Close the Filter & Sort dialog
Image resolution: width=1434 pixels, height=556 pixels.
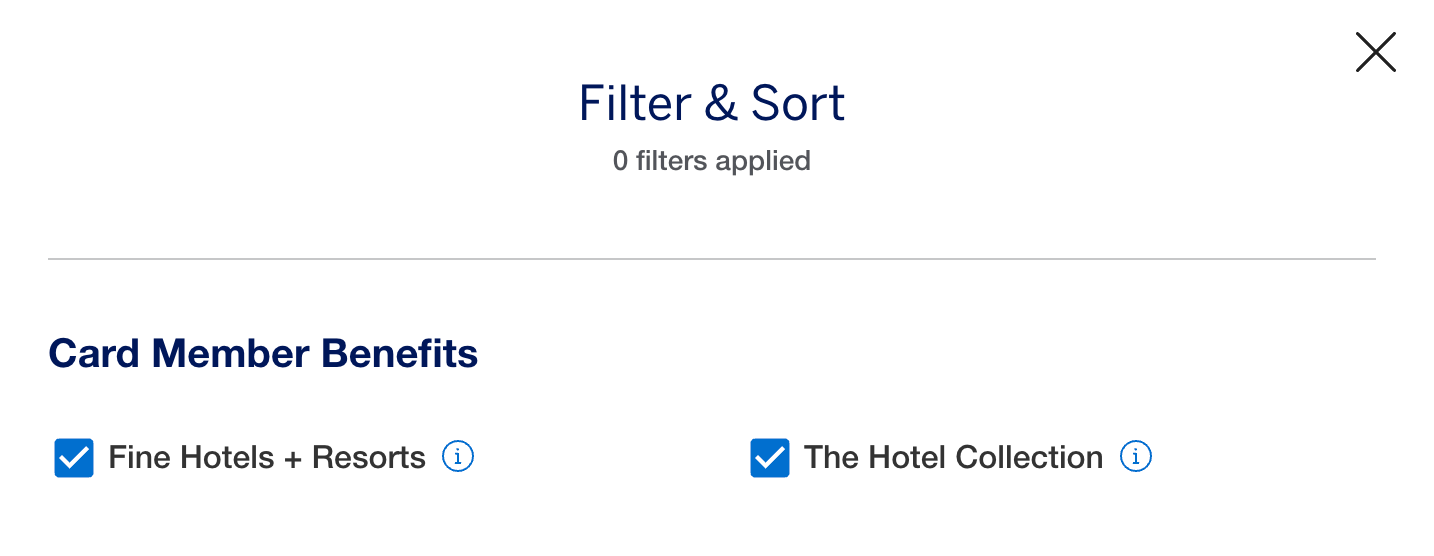tap(1375, 52)
